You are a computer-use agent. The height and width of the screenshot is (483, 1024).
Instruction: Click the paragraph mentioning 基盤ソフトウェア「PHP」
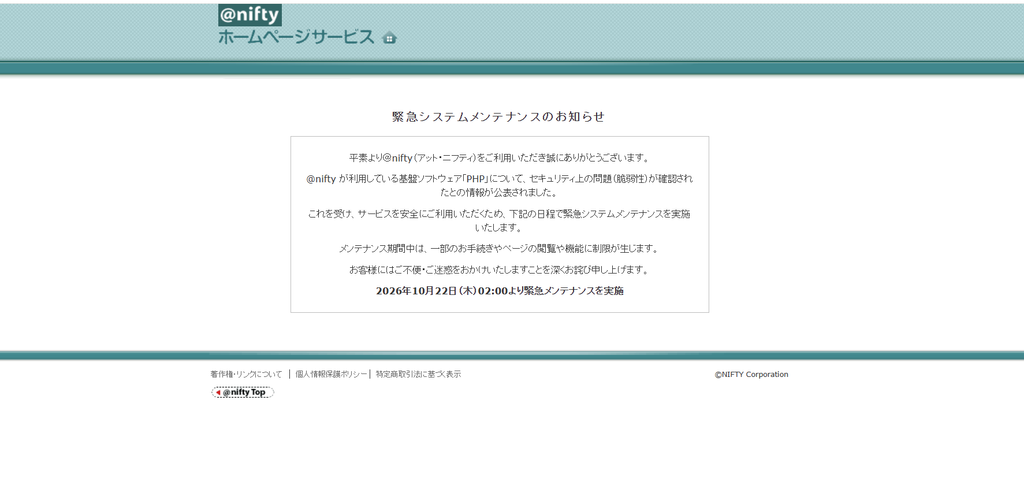coord(500,185)
